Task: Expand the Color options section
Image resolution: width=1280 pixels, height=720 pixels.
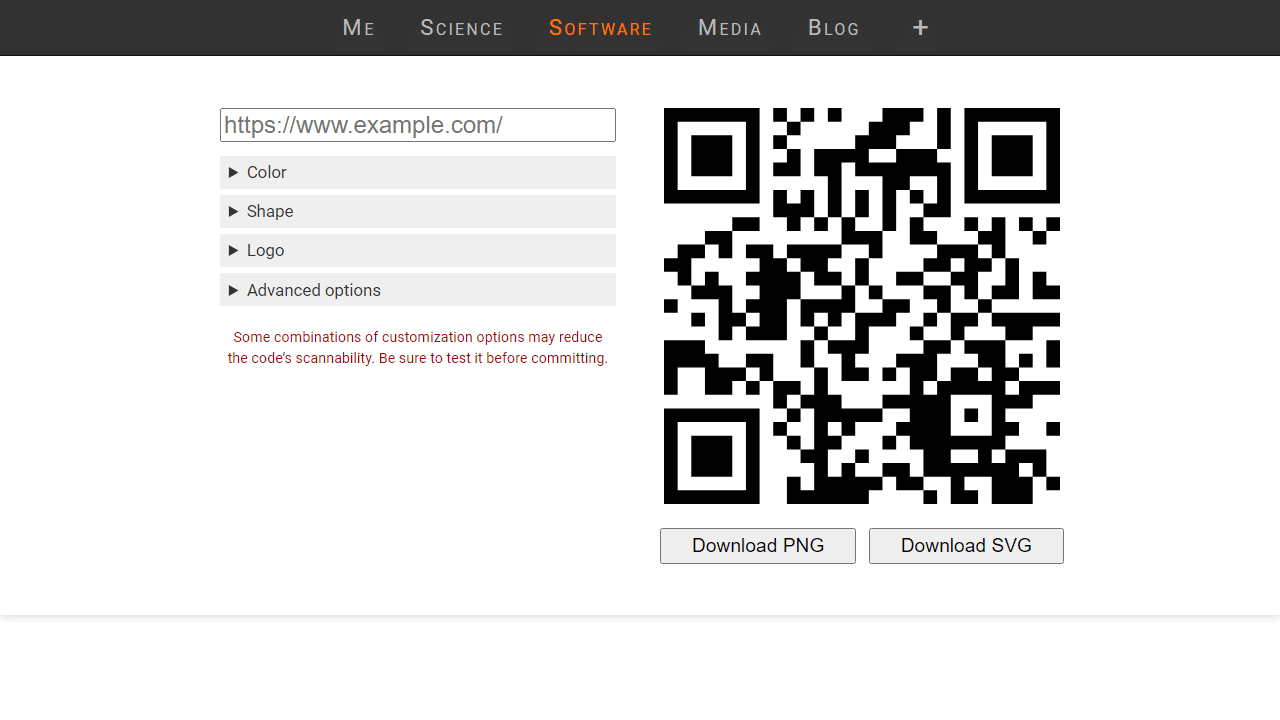Action: click(x=418, y=172)
